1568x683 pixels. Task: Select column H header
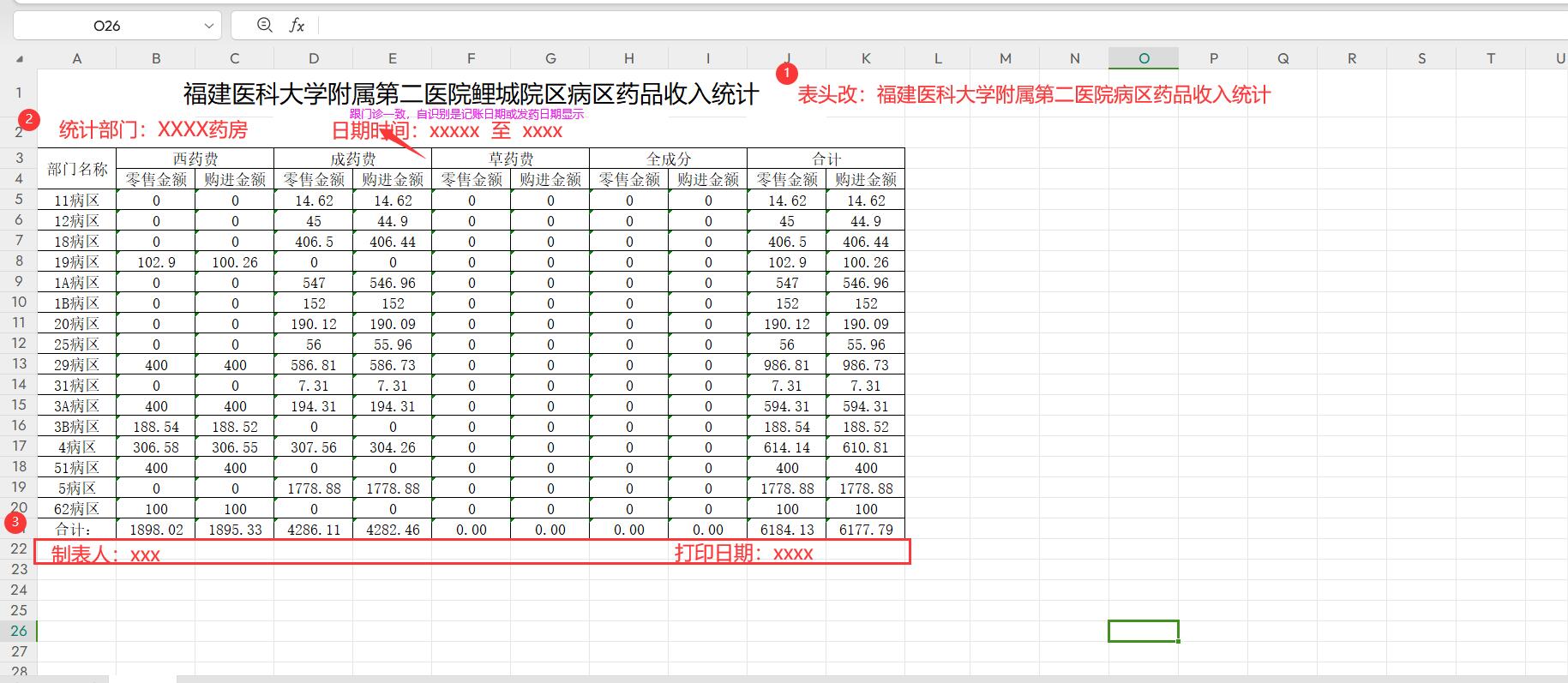click(x=629, y=58)
